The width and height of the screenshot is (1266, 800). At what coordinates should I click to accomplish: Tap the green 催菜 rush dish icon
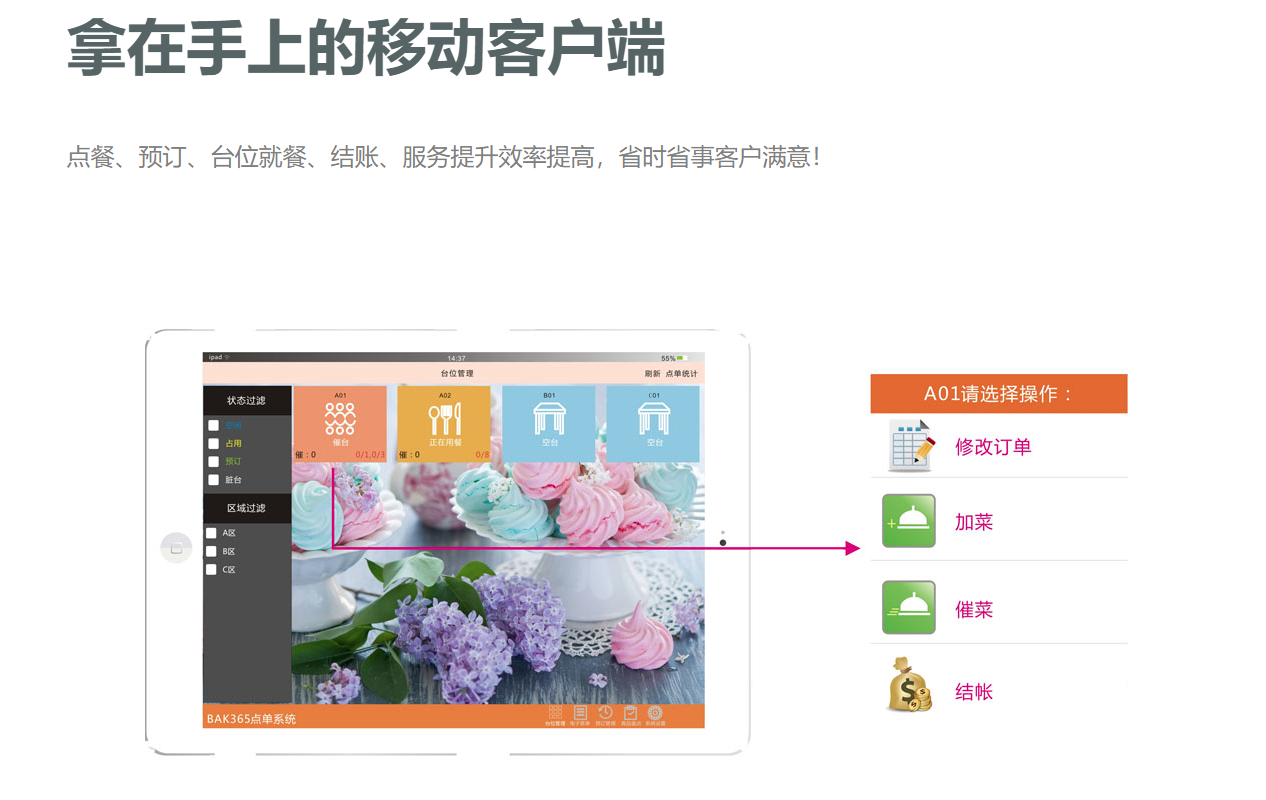[908, 608]
